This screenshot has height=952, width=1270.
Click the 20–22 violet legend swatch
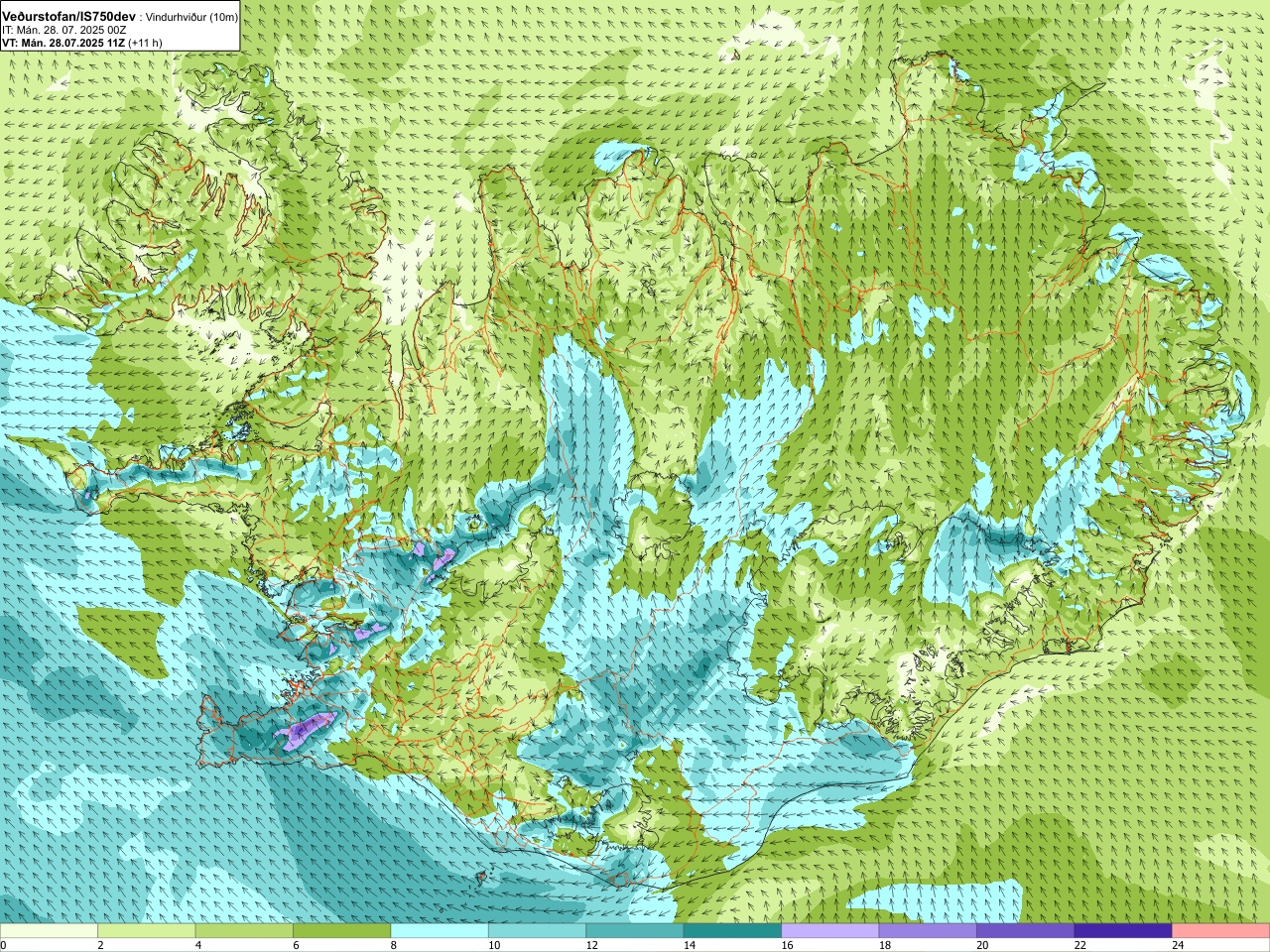pos(1026,931)
